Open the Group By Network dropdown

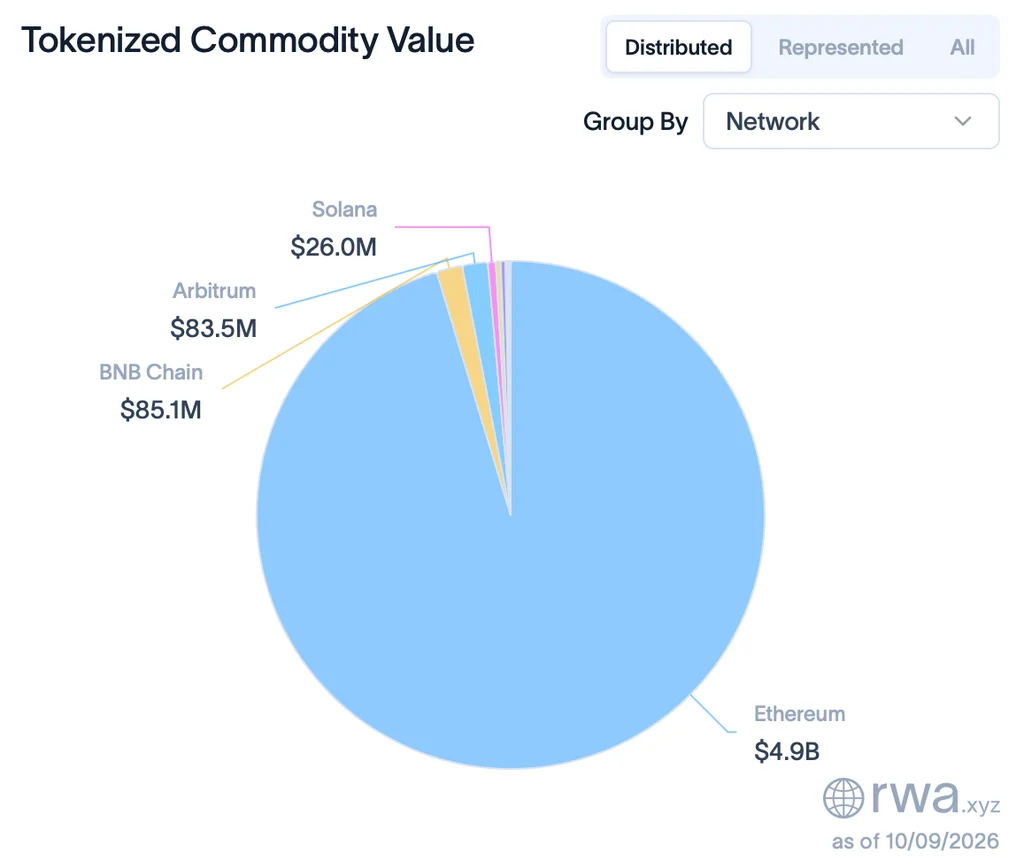[x=851, y=121]
